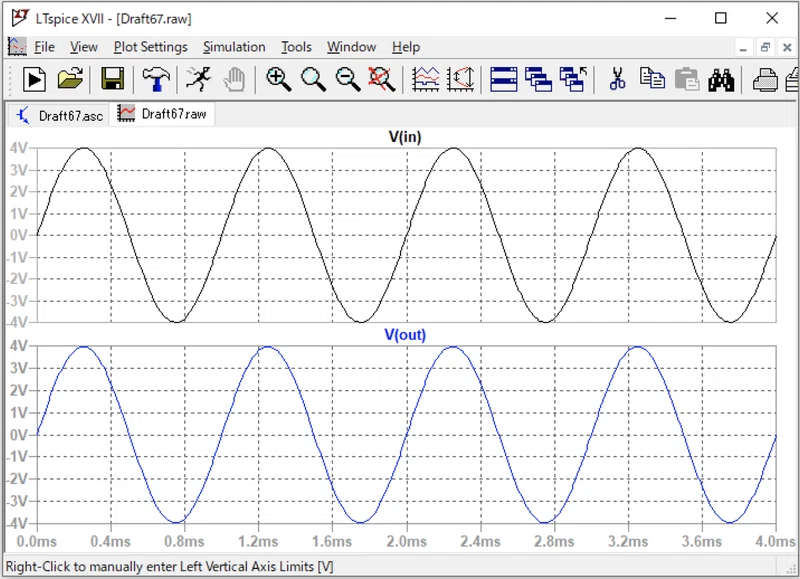Image resolution: width=800 pixels, height=579 pixels.
Task: Click the running man icon
Action: 198,79
